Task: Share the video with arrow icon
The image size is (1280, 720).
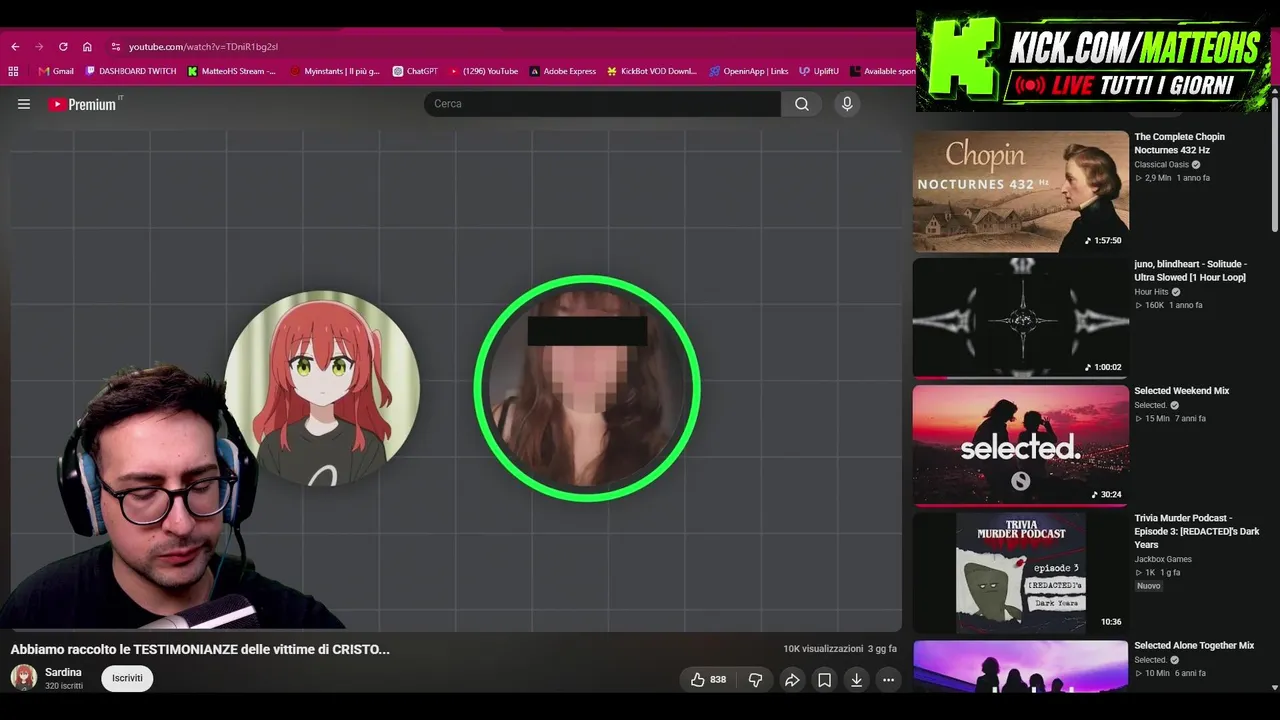Action: tap(792, 680)
